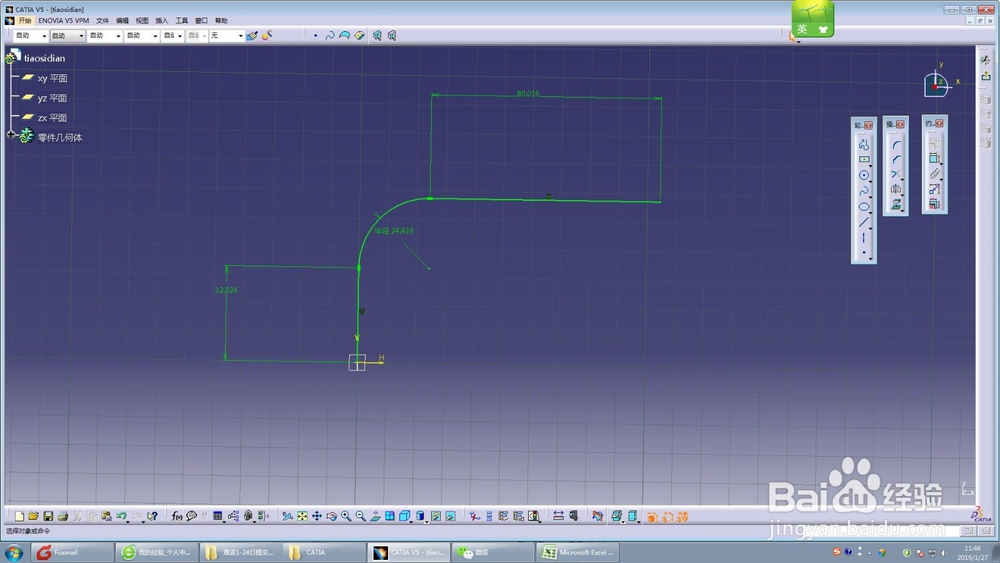
Task: Open the third 自动 line thickness dropdown
Action: [x=105, y=36]
